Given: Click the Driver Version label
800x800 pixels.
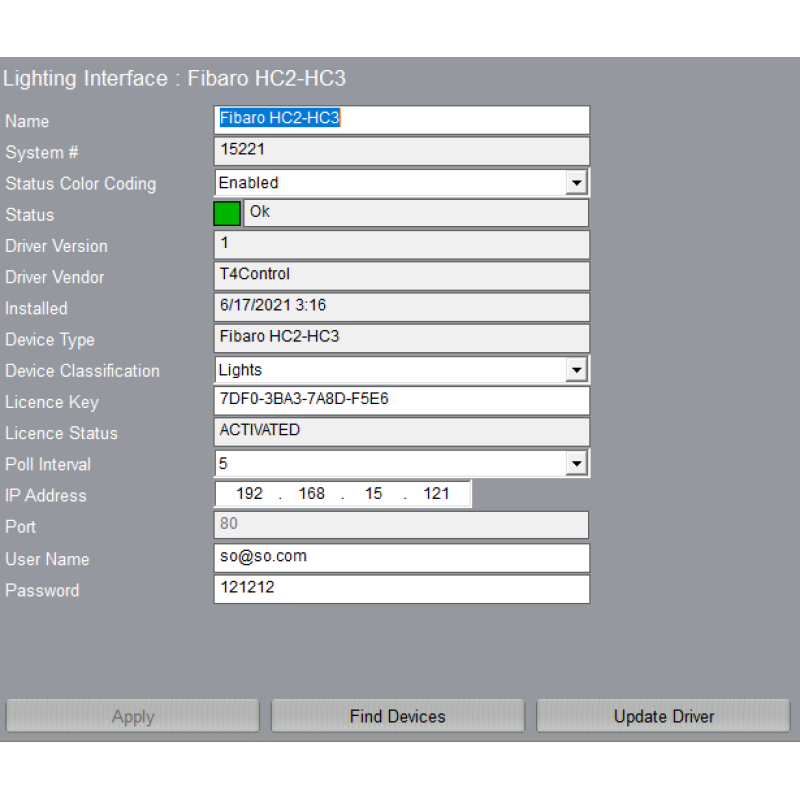Looking at the screenshot, I should (x=57, y=246).
